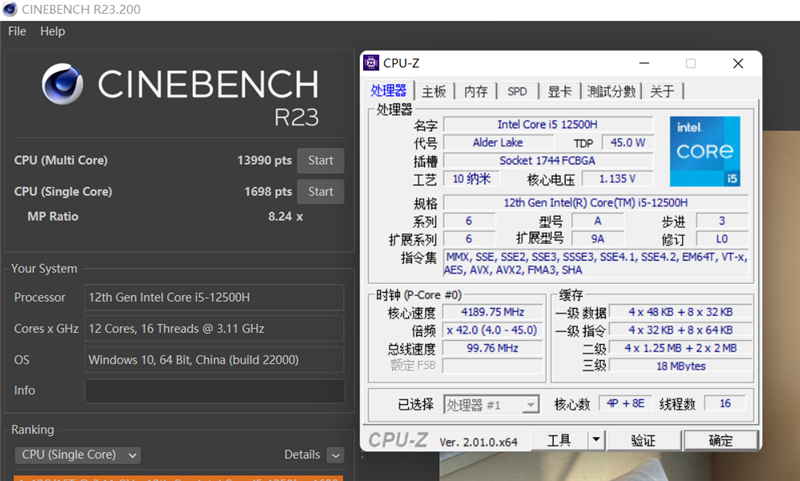
Task: Start the CPU Single Core benchmark
Action: click(x=320, y=191)
